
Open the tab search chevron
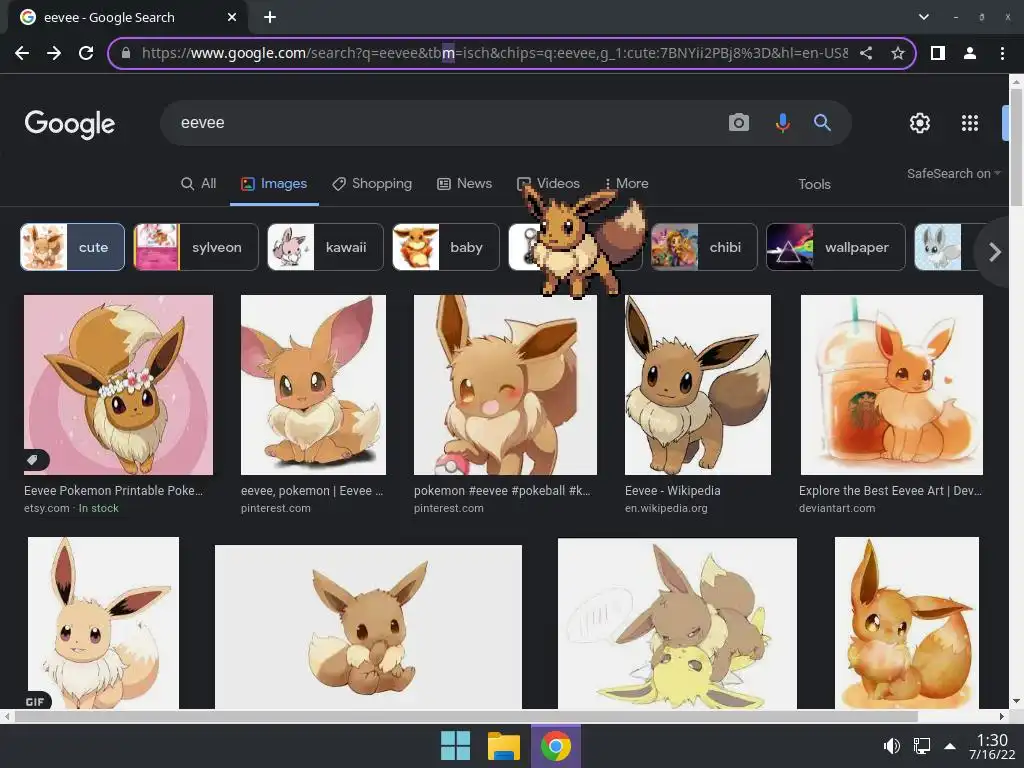pyautogui.click(x=923, y=17)
